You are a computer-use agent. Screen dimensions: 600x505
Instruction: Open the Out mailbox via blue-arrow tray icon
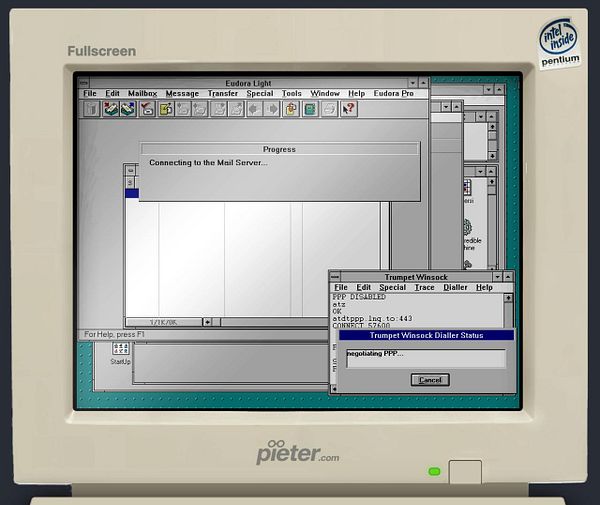(128, 109)
